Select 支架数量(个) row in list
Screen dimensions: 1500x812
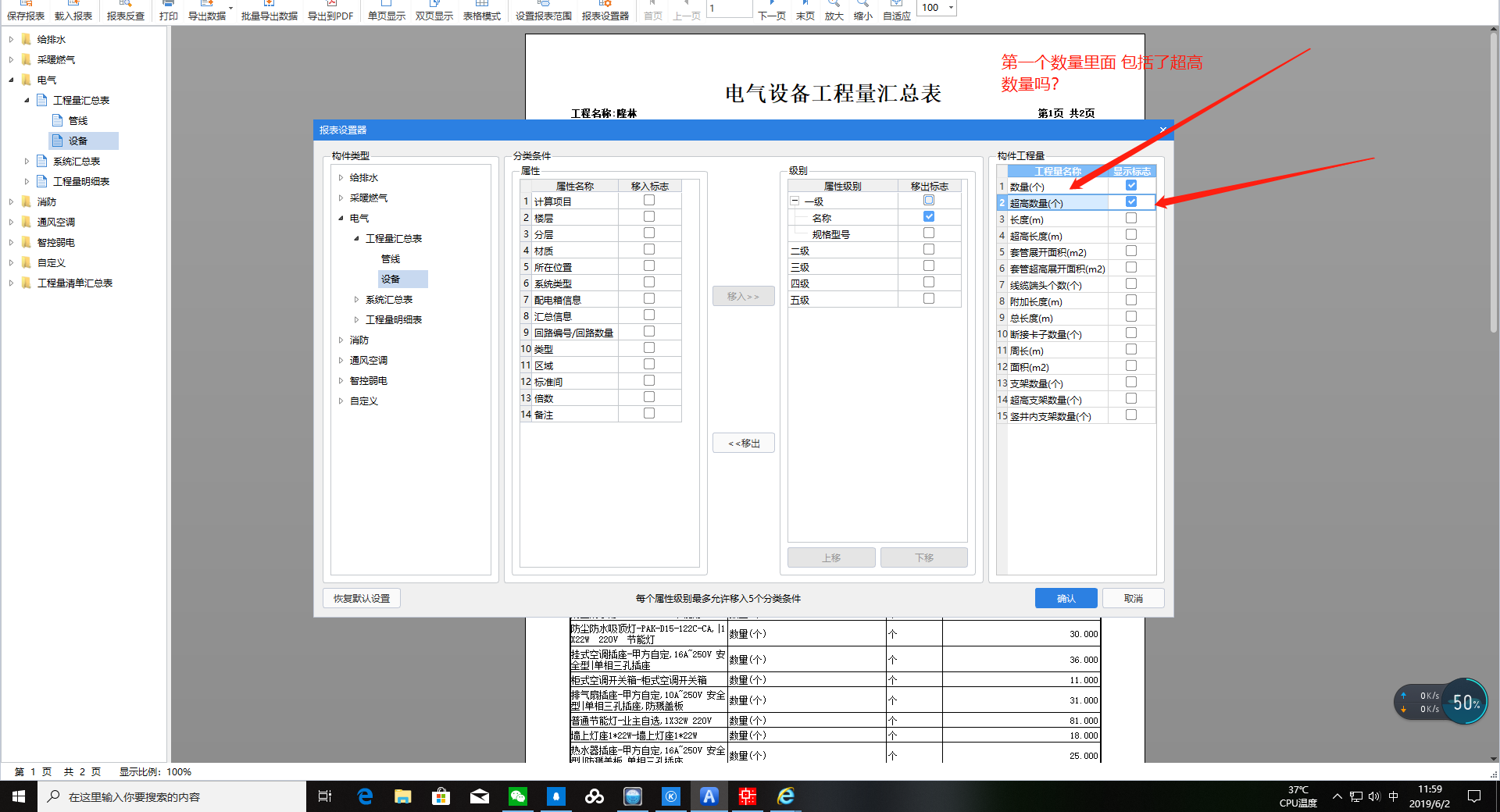(1076, 383)
